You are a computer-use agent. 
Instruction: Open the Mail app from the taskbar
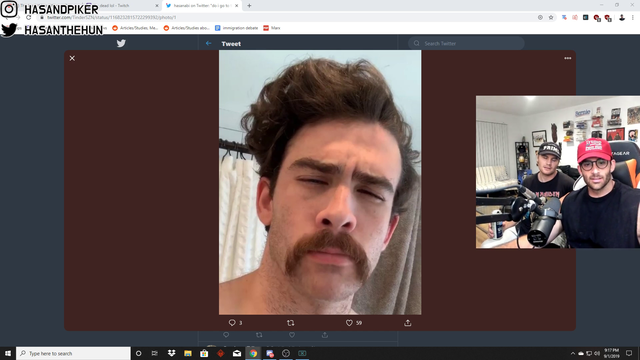[x=237, y=353]
